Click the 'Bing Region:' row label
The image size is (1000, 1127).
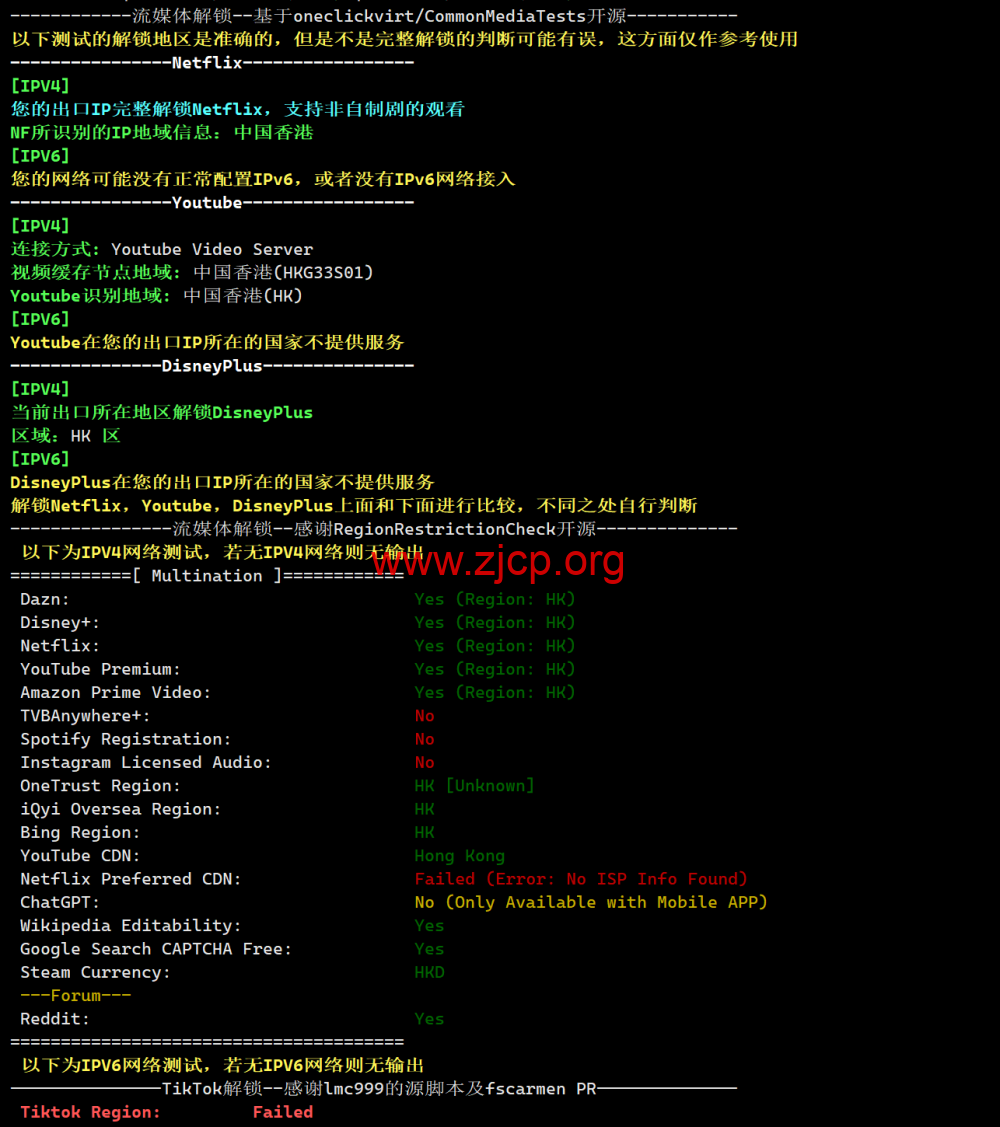[x=80, y=832]
